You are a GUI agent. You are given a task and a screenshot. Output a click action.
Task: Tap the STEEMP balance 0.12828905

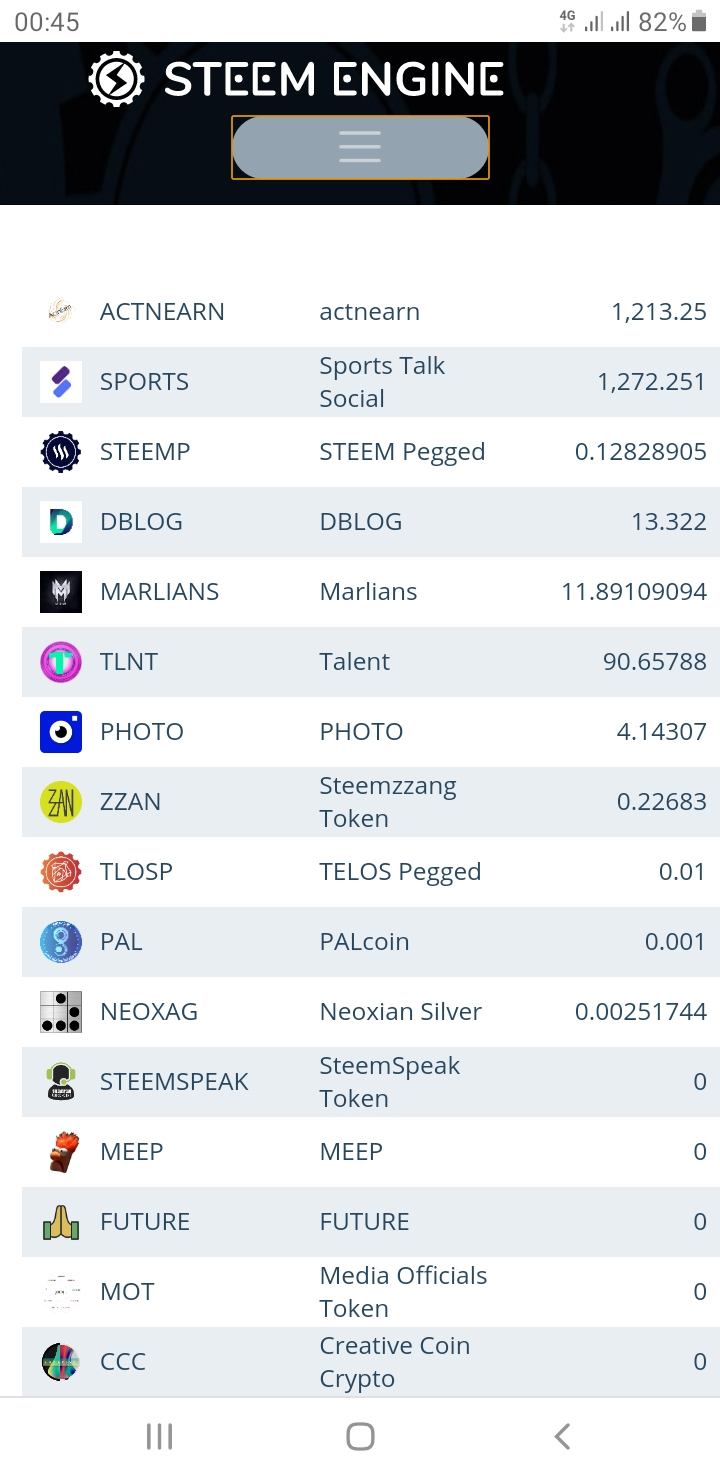(640, 452)
